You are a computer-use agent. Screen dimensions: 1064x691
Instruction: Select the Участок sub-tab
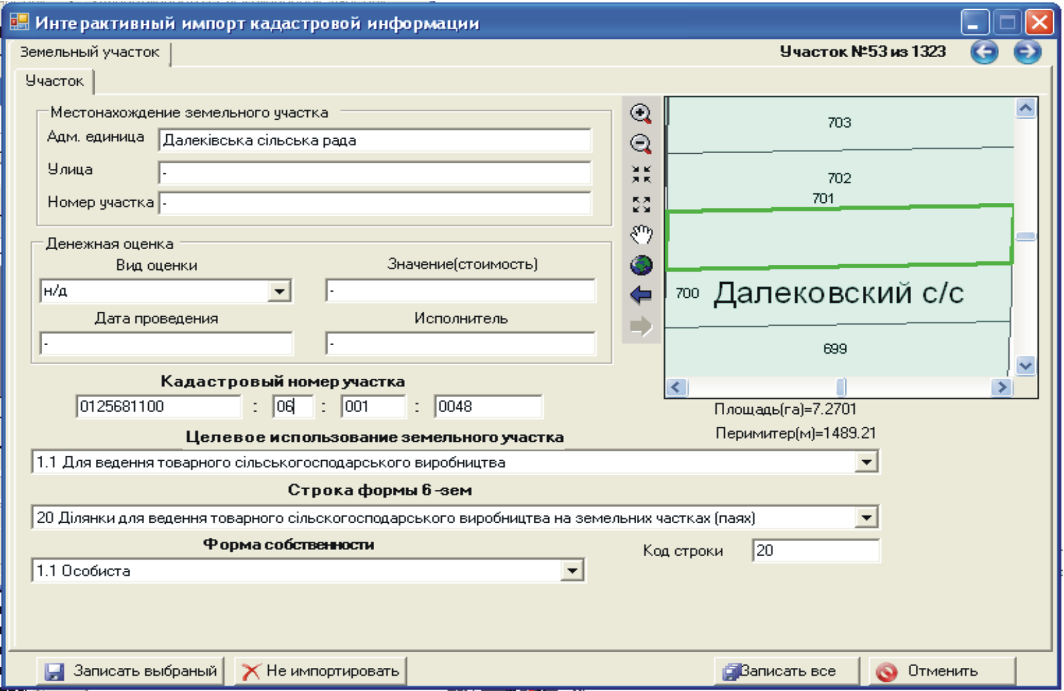[54, 81]
